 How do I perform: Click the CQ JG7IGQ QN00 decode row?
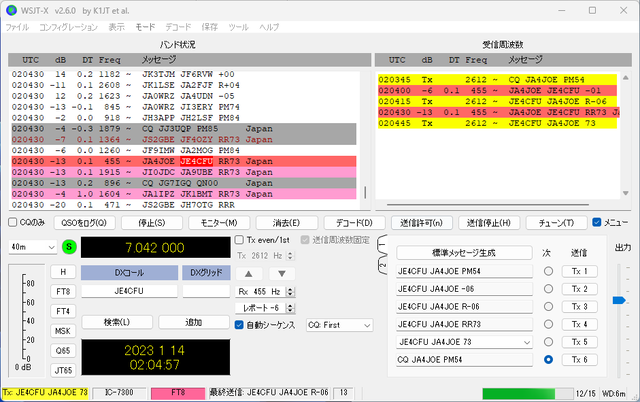tap(184, 183)
